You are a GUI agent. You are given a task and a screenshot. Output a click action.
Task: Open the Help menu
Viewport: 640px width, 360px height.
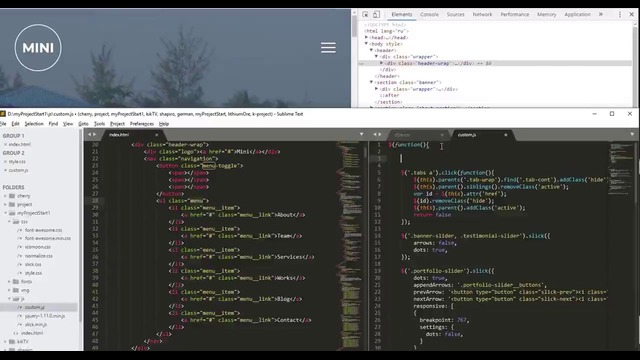[x=164, y=124]
